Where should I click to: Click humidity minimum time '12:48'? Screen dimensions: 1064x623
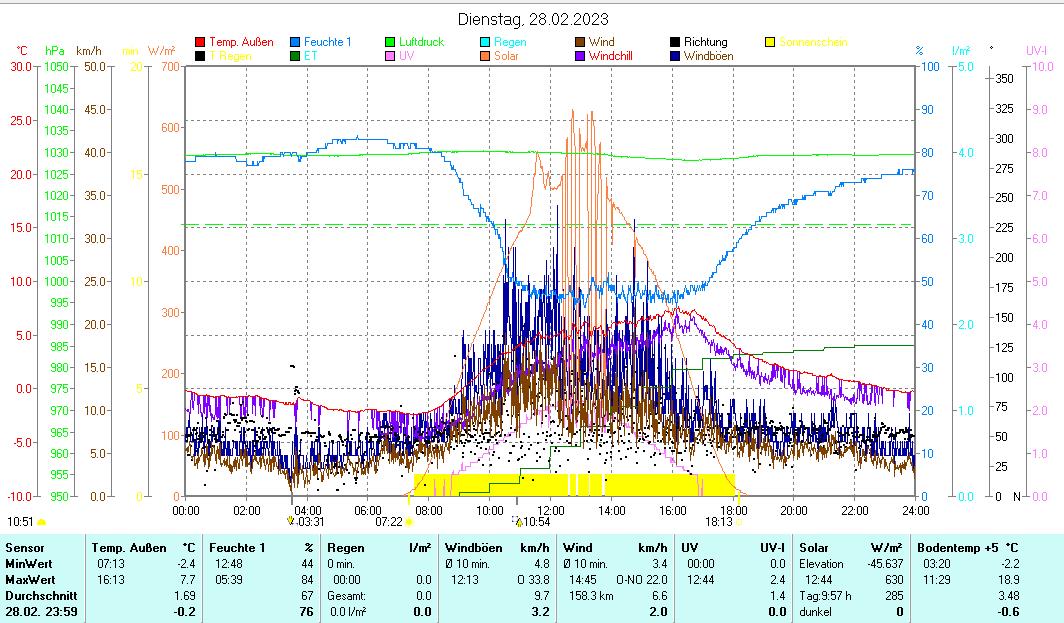[228, 563]
